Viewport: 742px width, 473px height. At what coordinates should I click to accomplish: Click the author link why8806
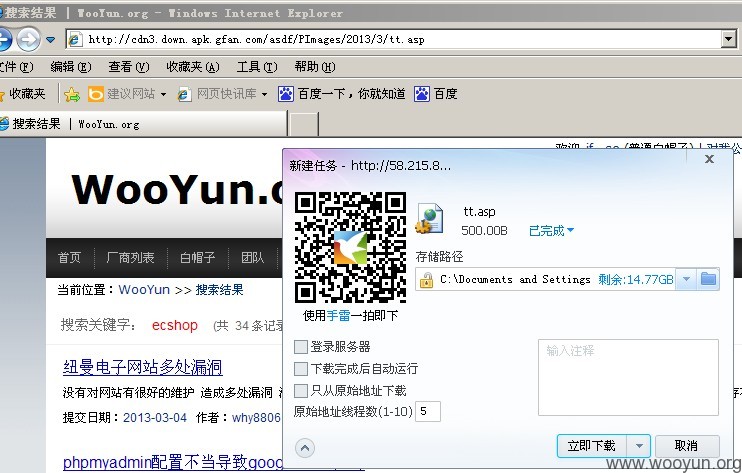[x=256, y=418]
